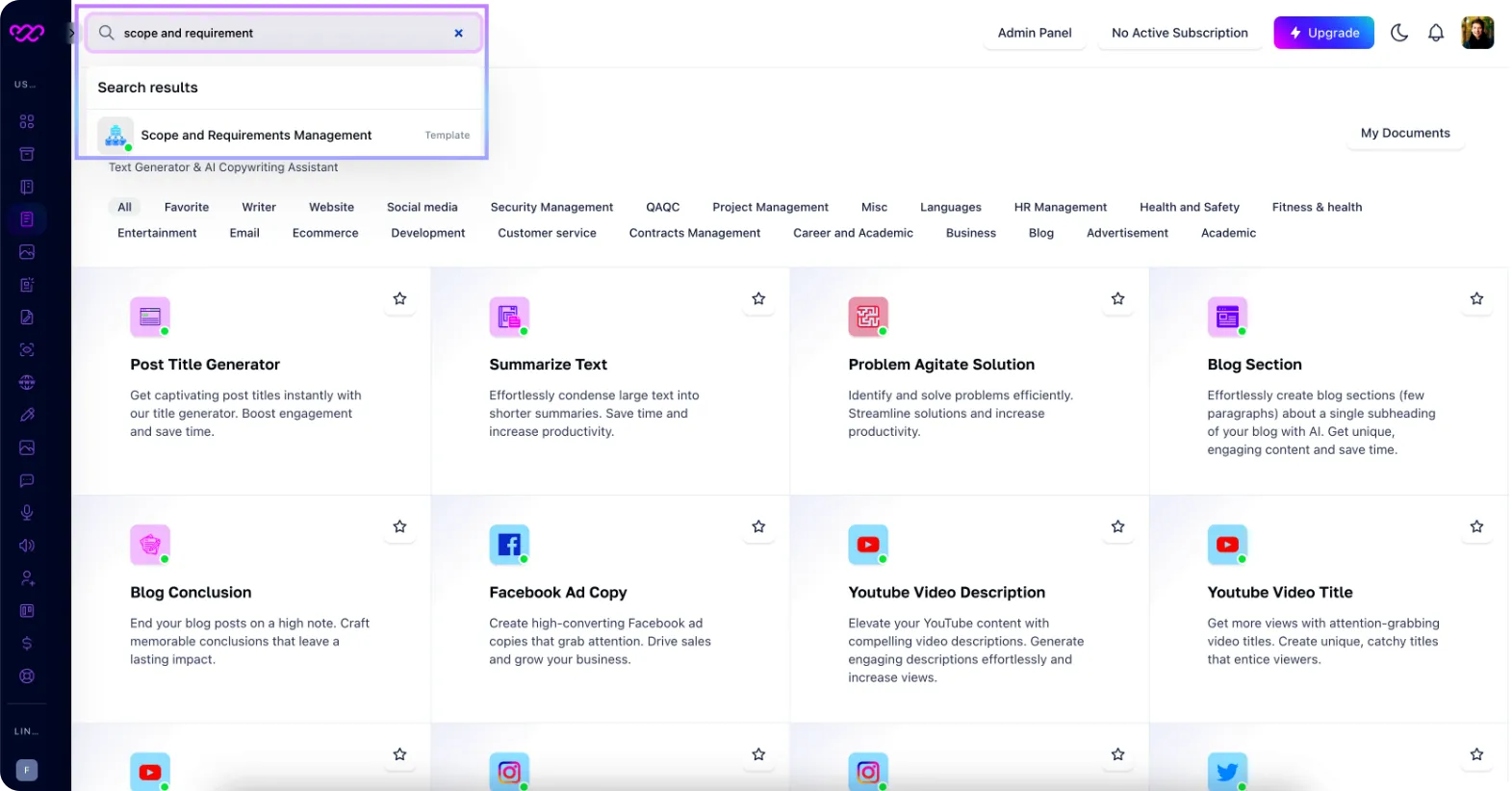The image size is (1512, 791).
Task: Filter by the HR Management category
Action: click(x=1061, y=207)
